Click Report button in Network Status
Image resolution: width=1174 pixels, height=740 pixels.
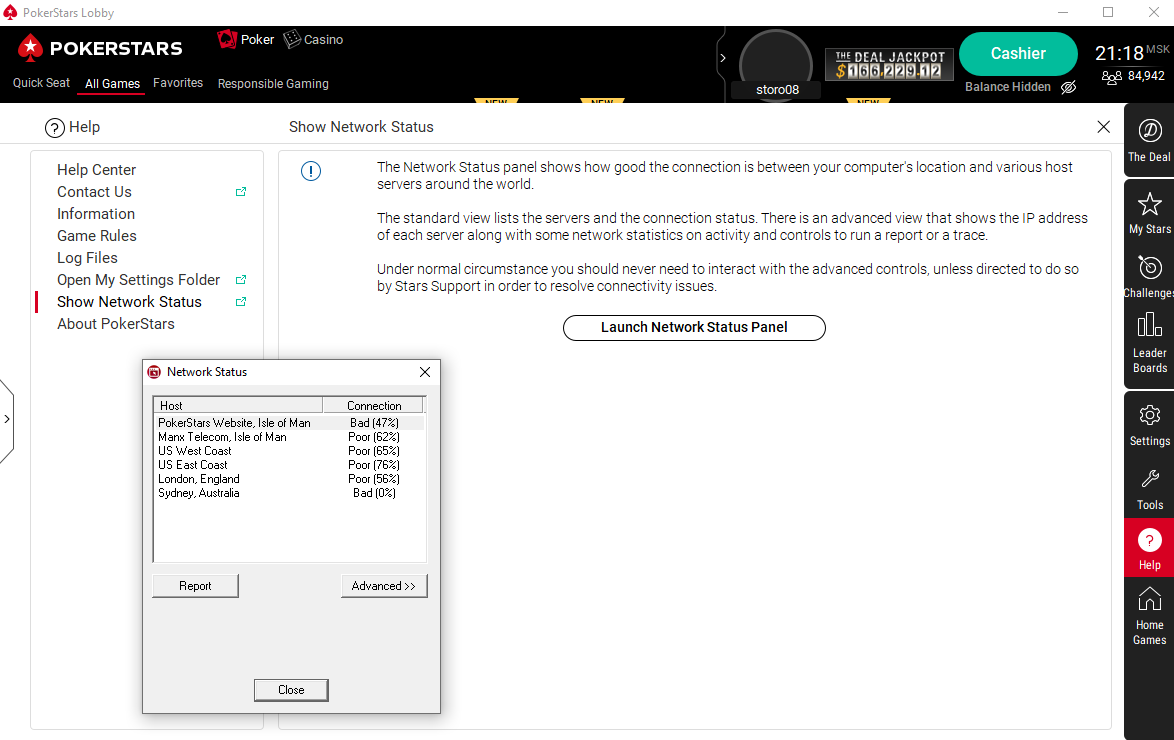(x=195, y=586)
